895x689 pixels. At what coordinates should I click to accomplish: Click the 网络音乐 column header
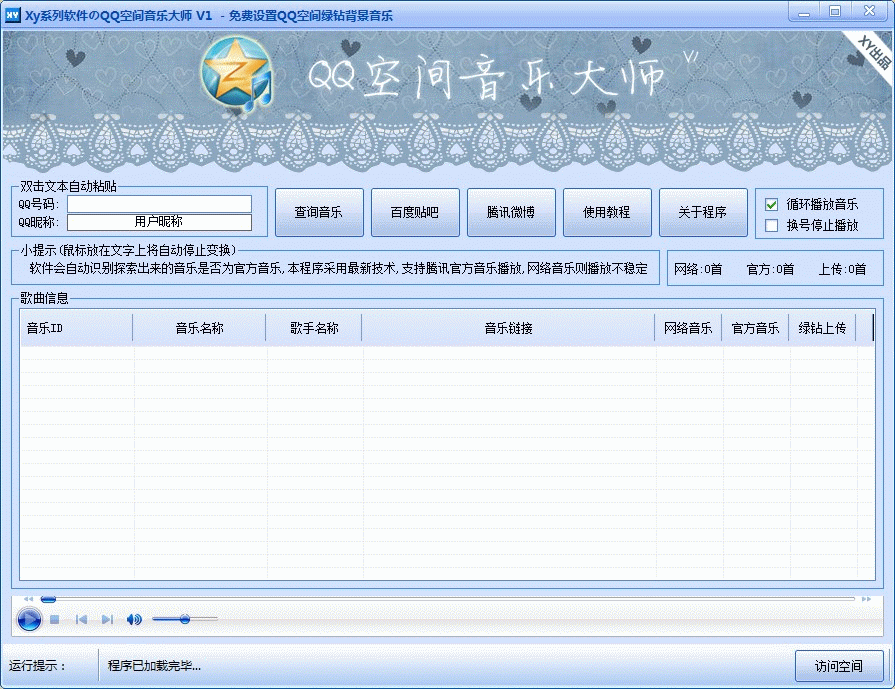click(688, 328)
